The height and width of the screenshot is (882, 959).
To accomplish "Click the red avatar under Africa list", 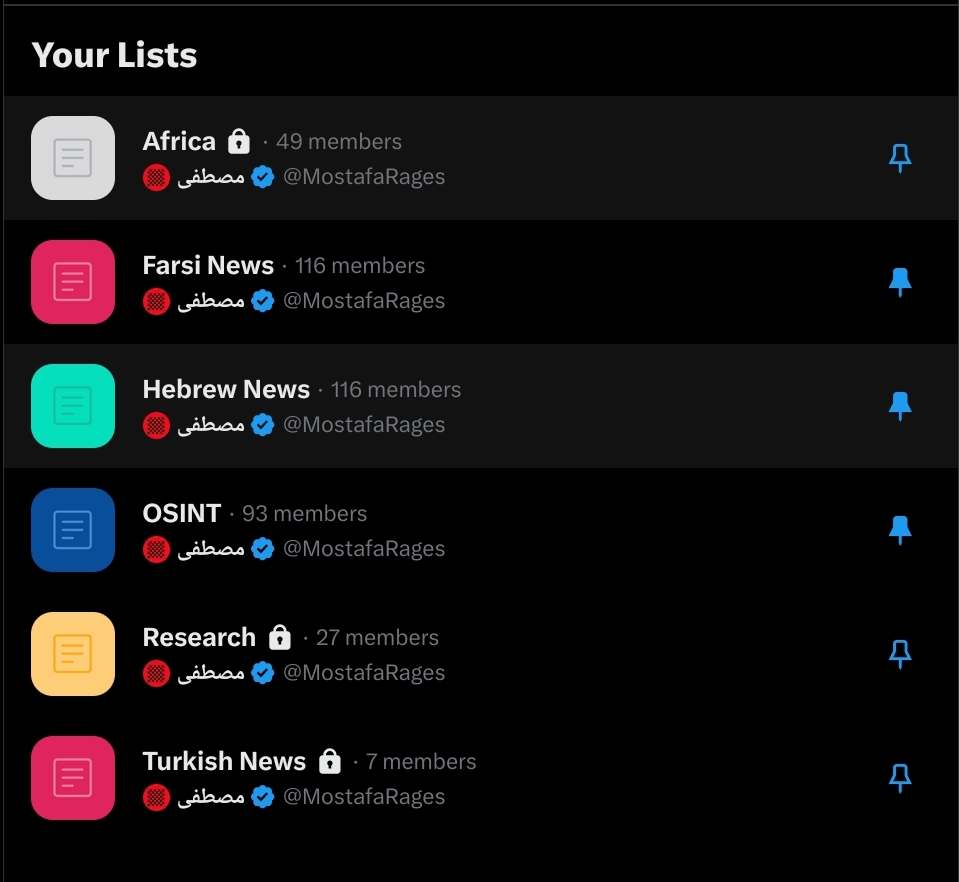I will 156,177.
